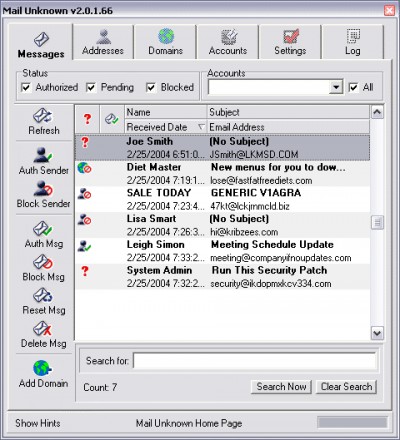This screenshot has width=400, height=440.
Task: Click email hi@kribzees.com
Action: click(244, 232)
